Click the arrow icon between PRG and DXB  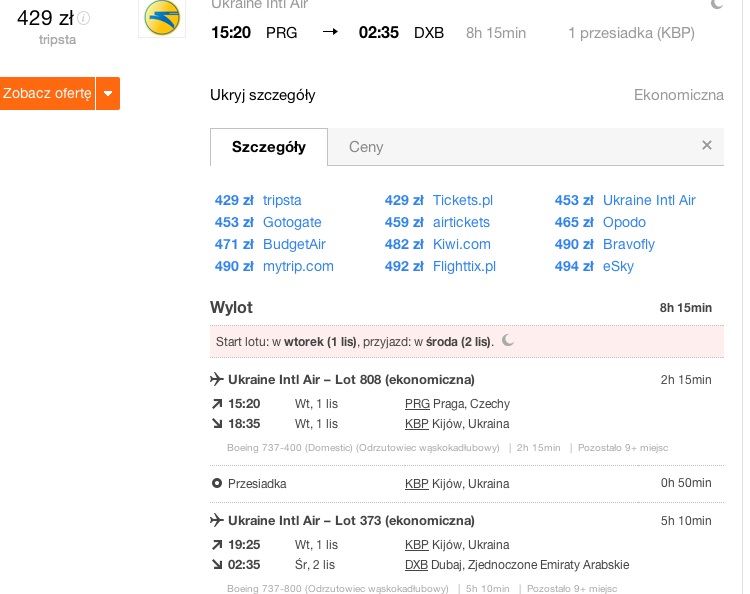330,32
